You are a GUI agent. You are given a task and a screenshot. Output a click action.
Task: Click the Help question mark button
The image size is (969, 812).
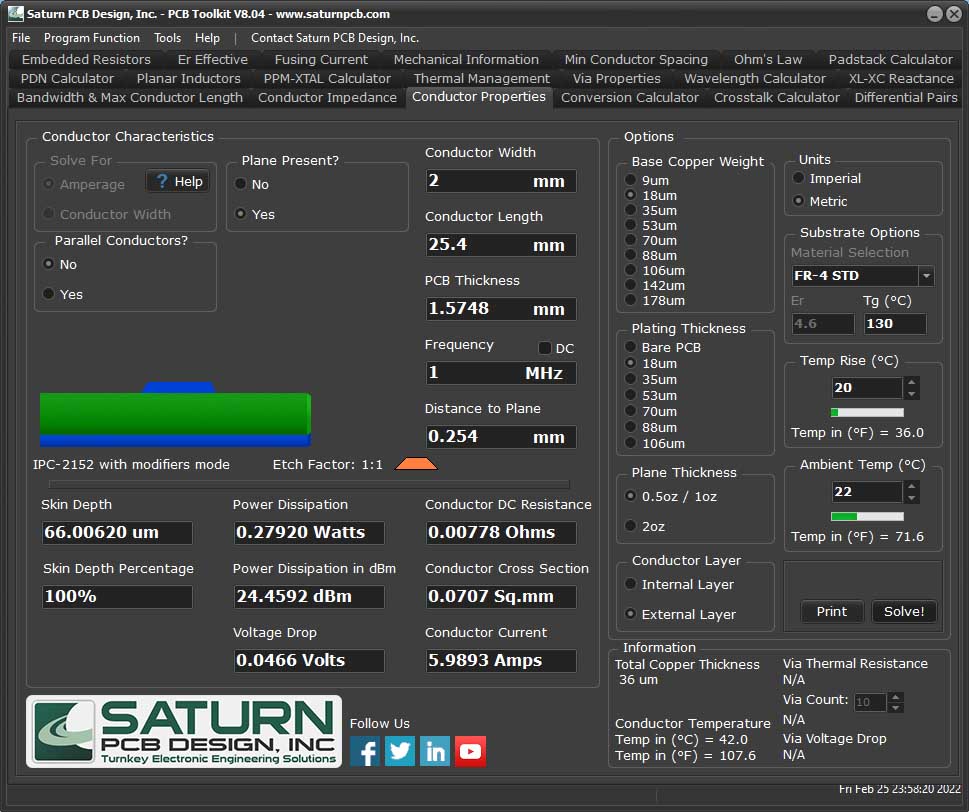[x=178, y=181]
